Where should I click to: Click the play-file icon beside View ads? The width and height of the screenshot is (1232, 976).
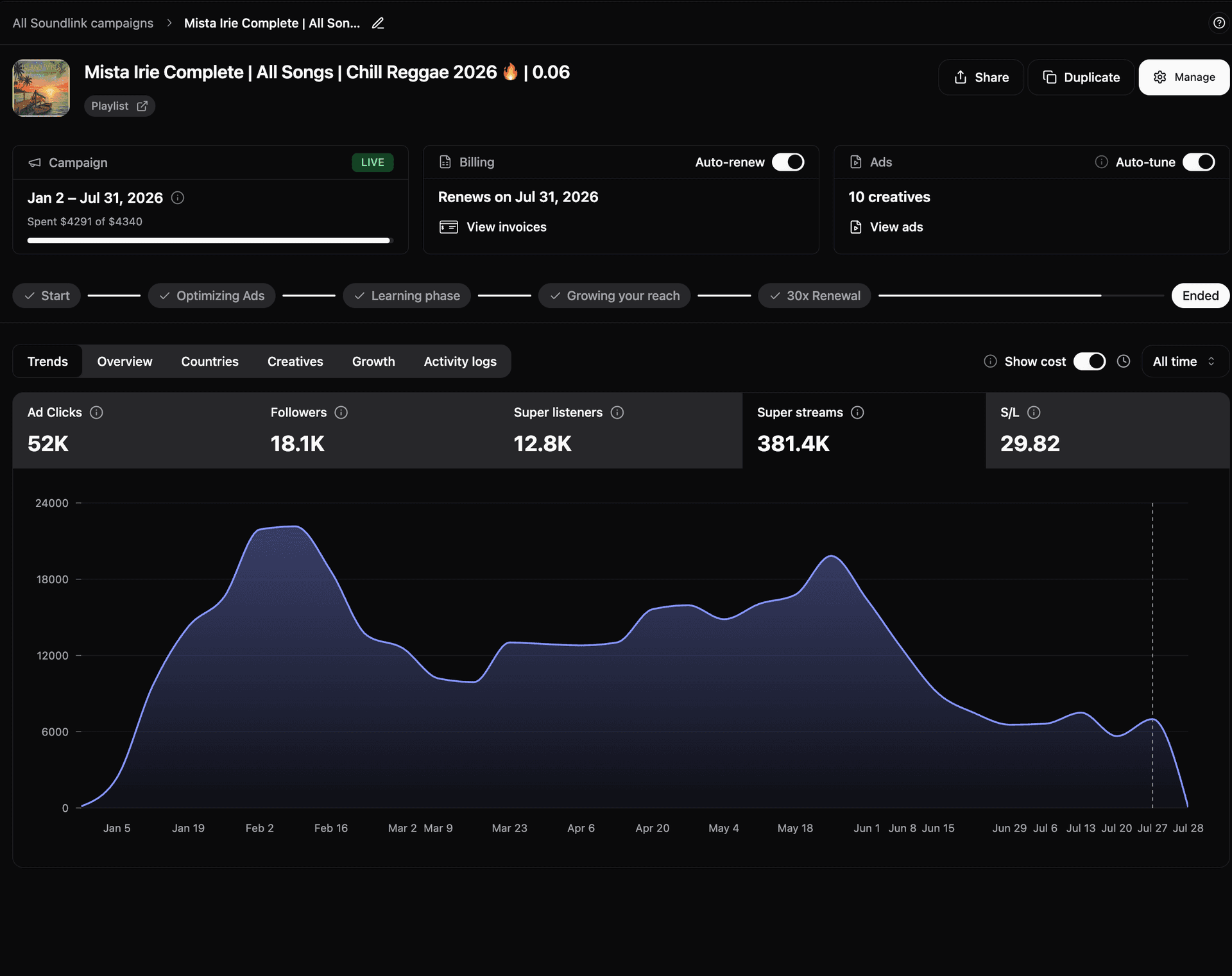coord(856,227)
